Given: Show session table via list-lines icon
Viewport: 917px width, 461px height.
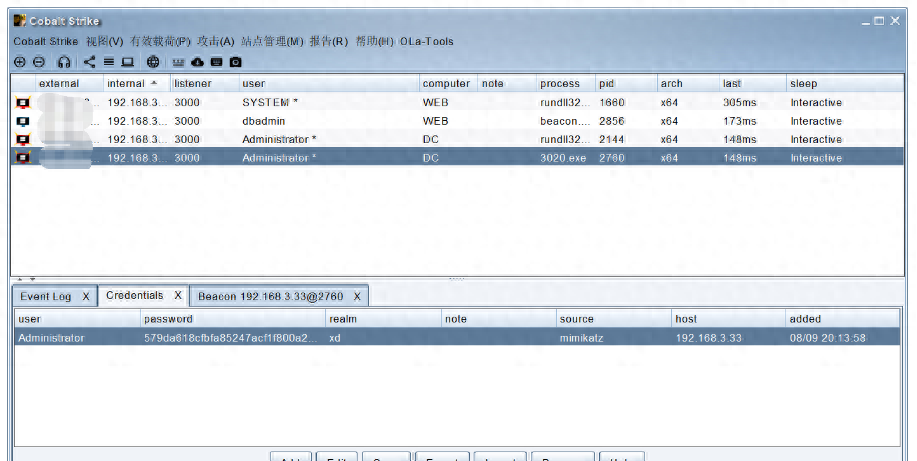Looking at the screenshot, I should tap(109, 61).
